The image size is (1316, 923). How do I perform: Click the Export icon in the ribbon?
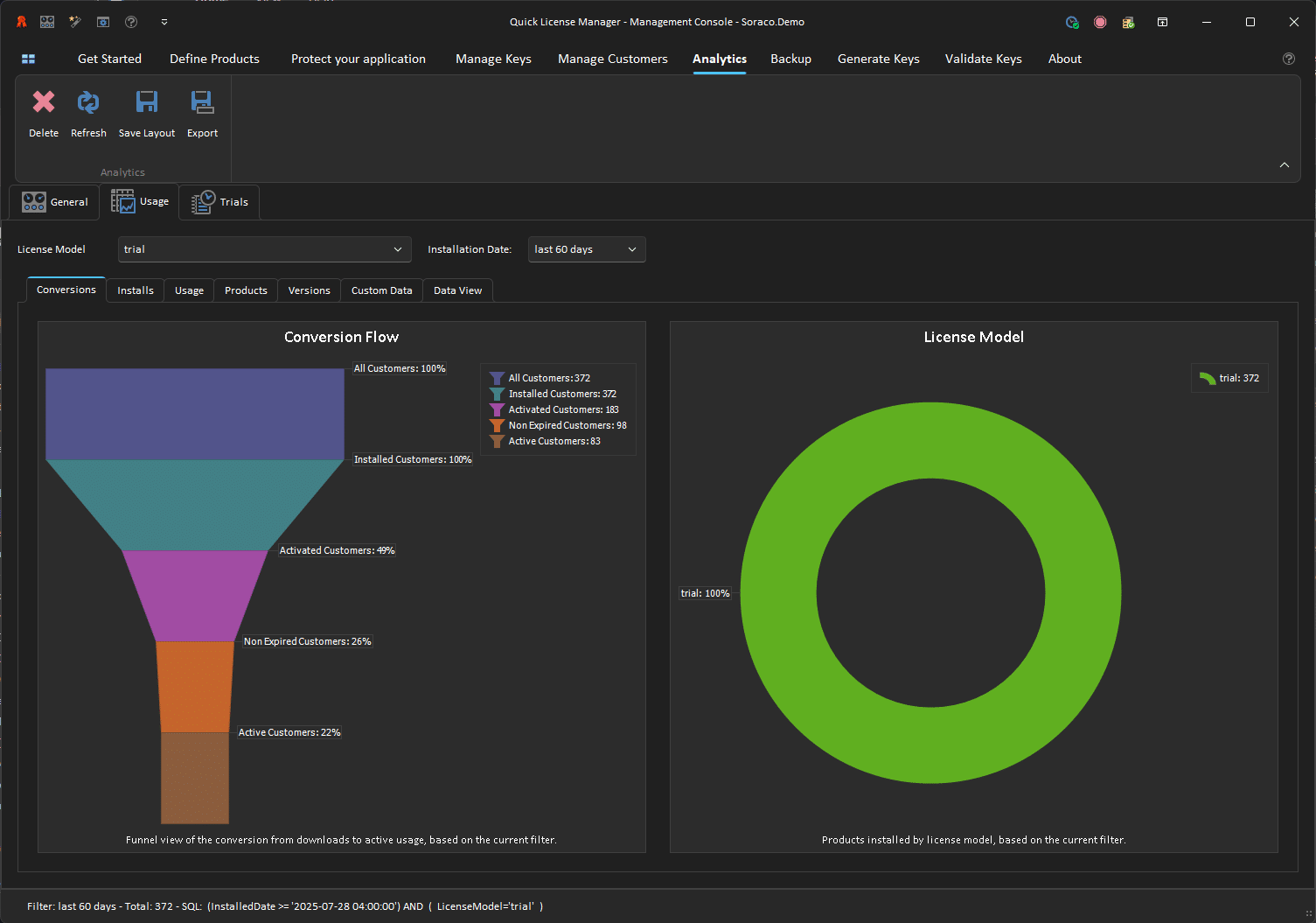tap(202, 103)
